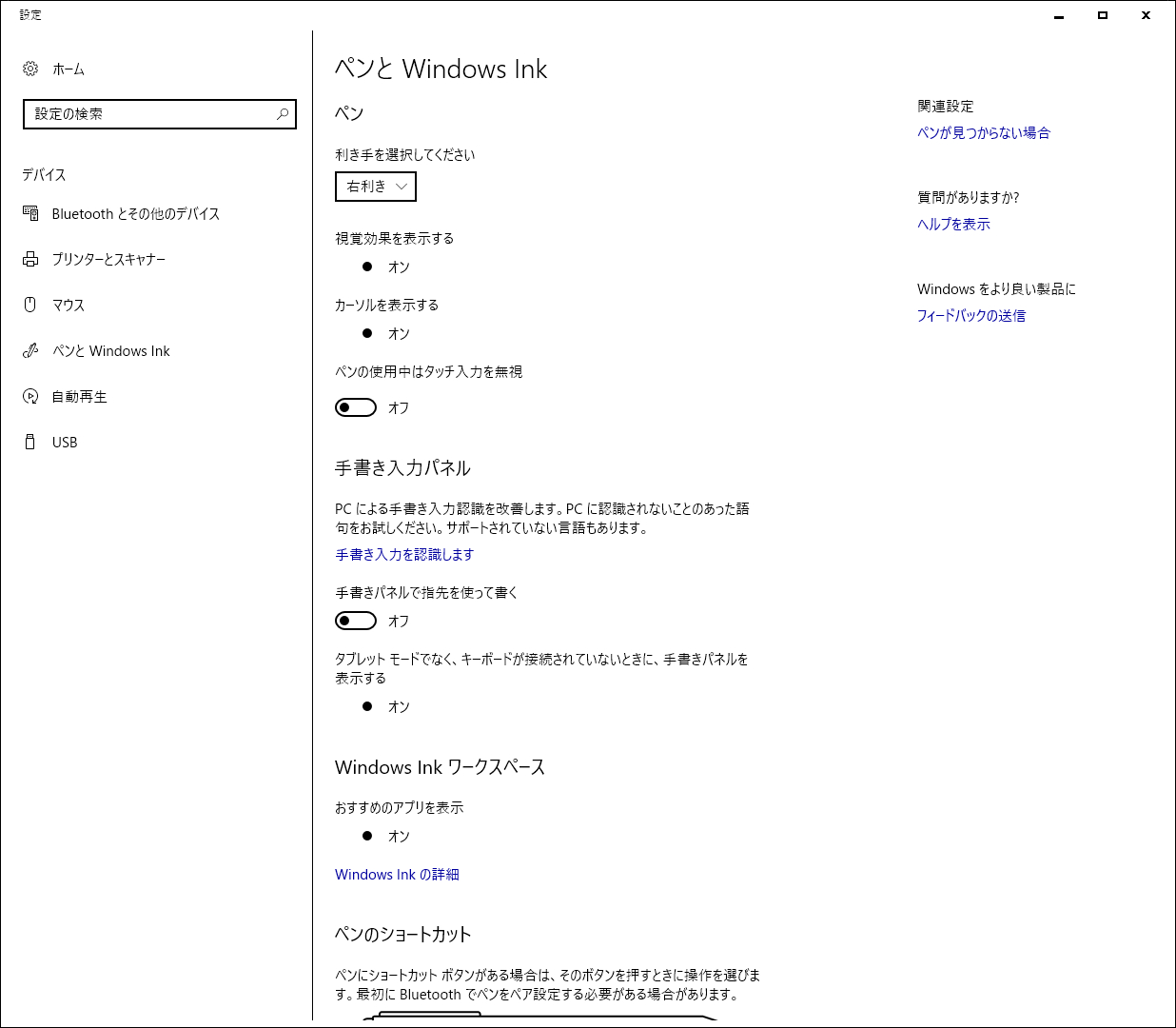Close the 設定 window
1176x1028 pixels.
point(1147,15)
